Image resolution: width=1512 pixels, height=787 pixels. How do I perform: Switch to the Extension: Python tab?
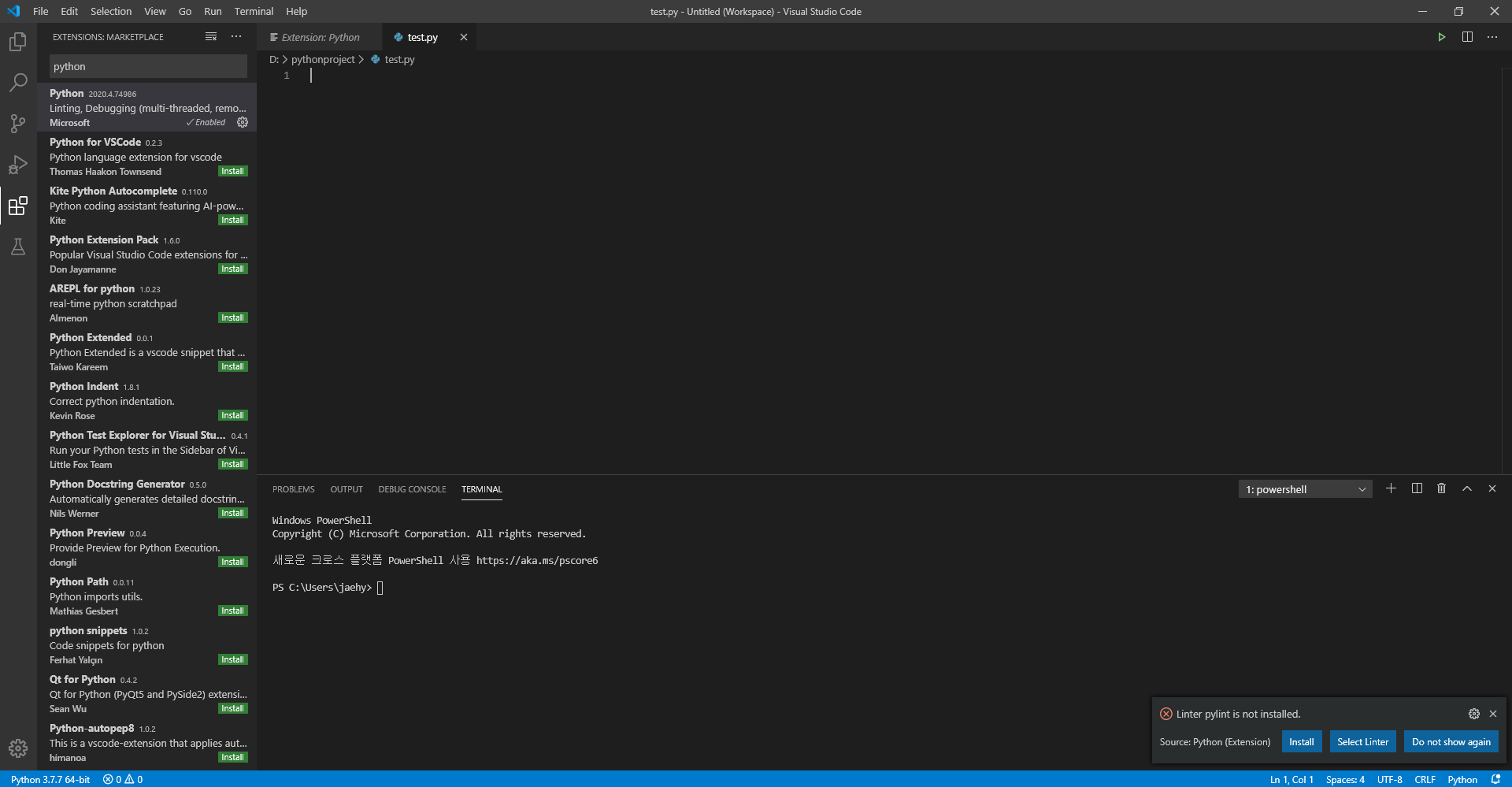320,37
